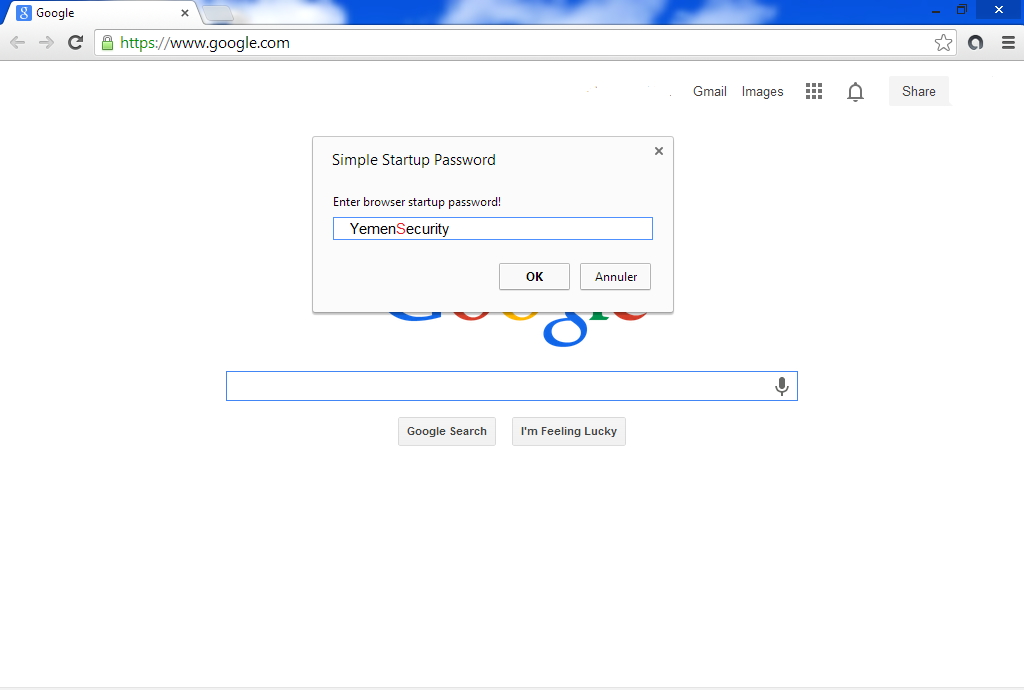The image size is (1024, 690).
Task: Click the 'Enter browser startup password!' label
Action: click(x=417, y=202)
